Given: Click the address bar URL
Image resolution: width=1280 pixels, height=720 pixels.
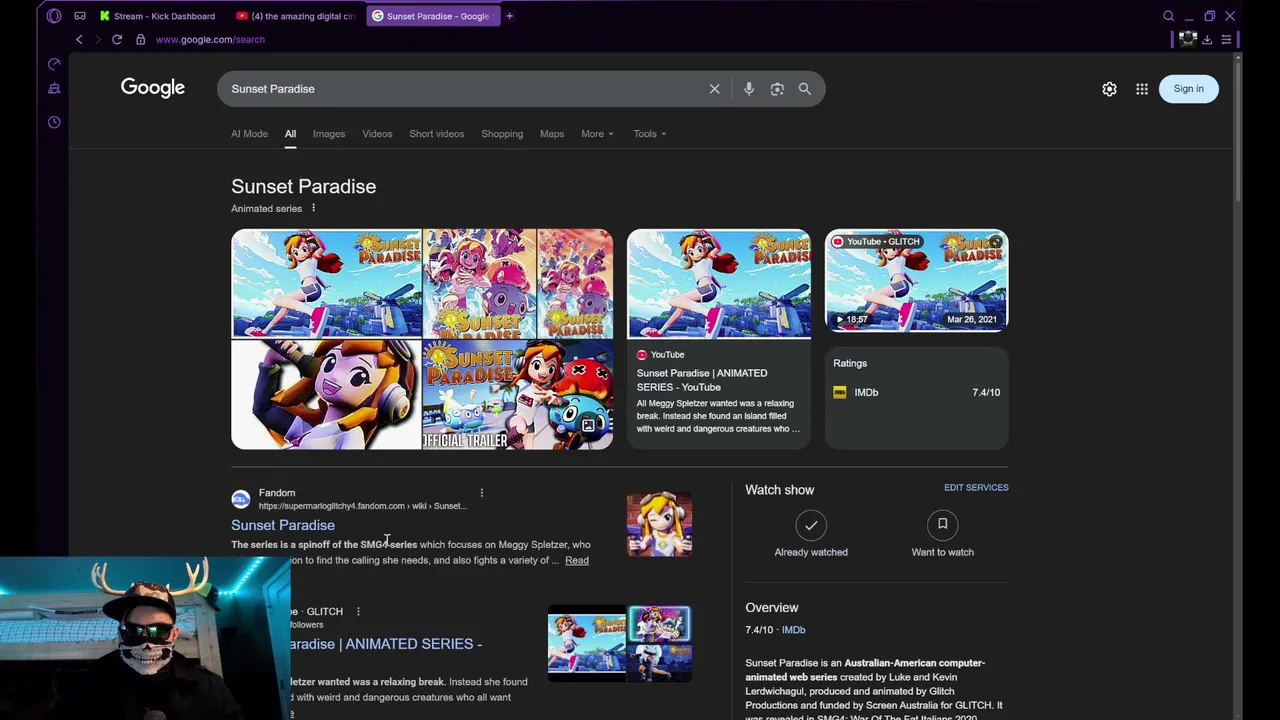Looking at the screenshot, I should click(x=210, y=39).
